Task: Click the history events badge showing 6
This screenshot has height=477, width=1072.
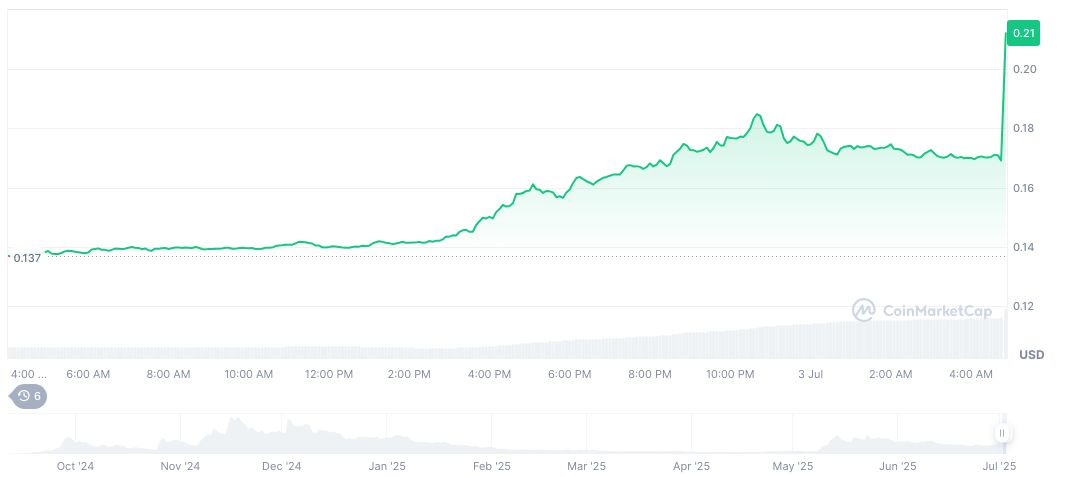Action: (x=28, y=396)
